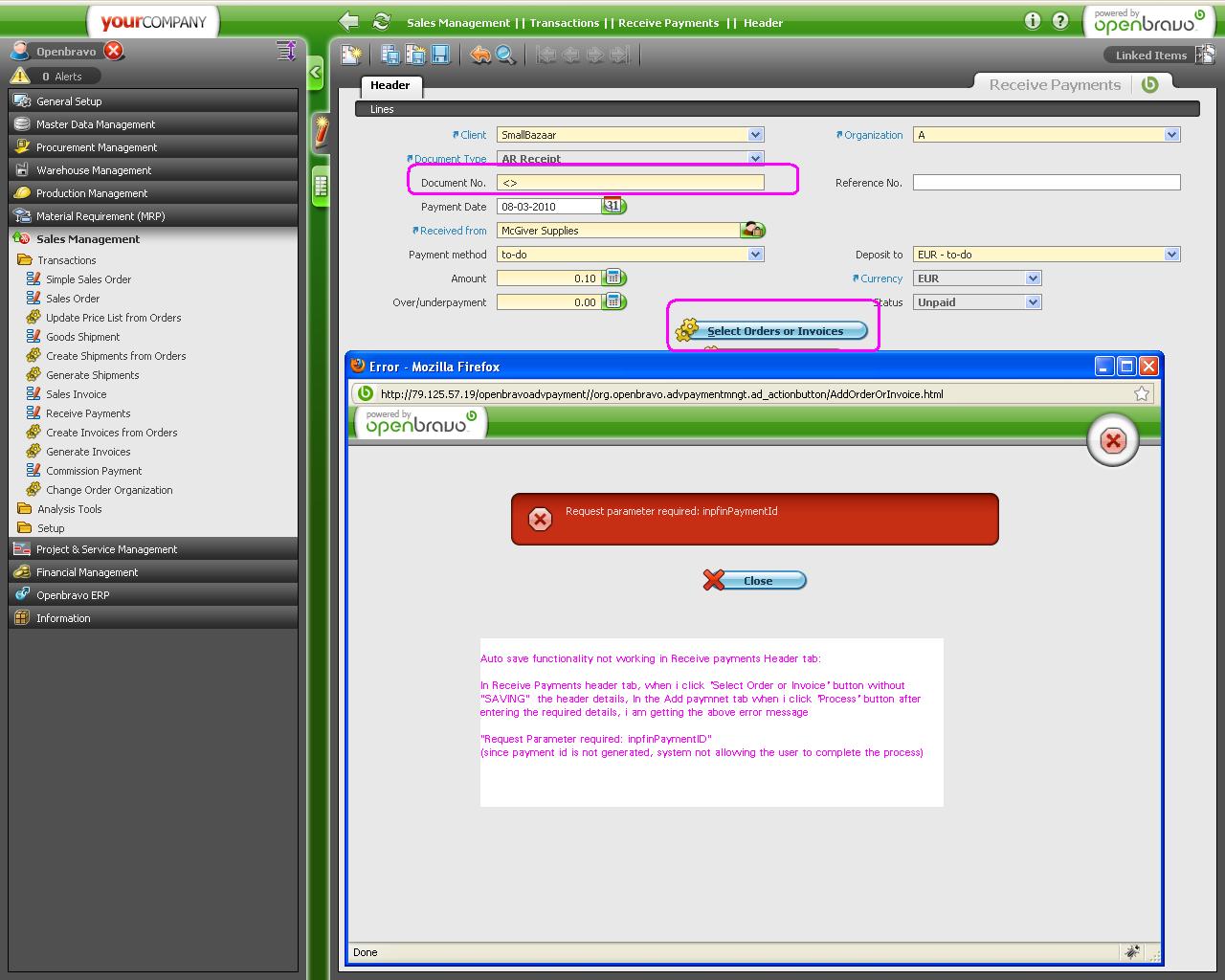This screenshot has width=1225, height=980.
Task: Open the Received from business partner selector
Action: click(x=753, y=231)
